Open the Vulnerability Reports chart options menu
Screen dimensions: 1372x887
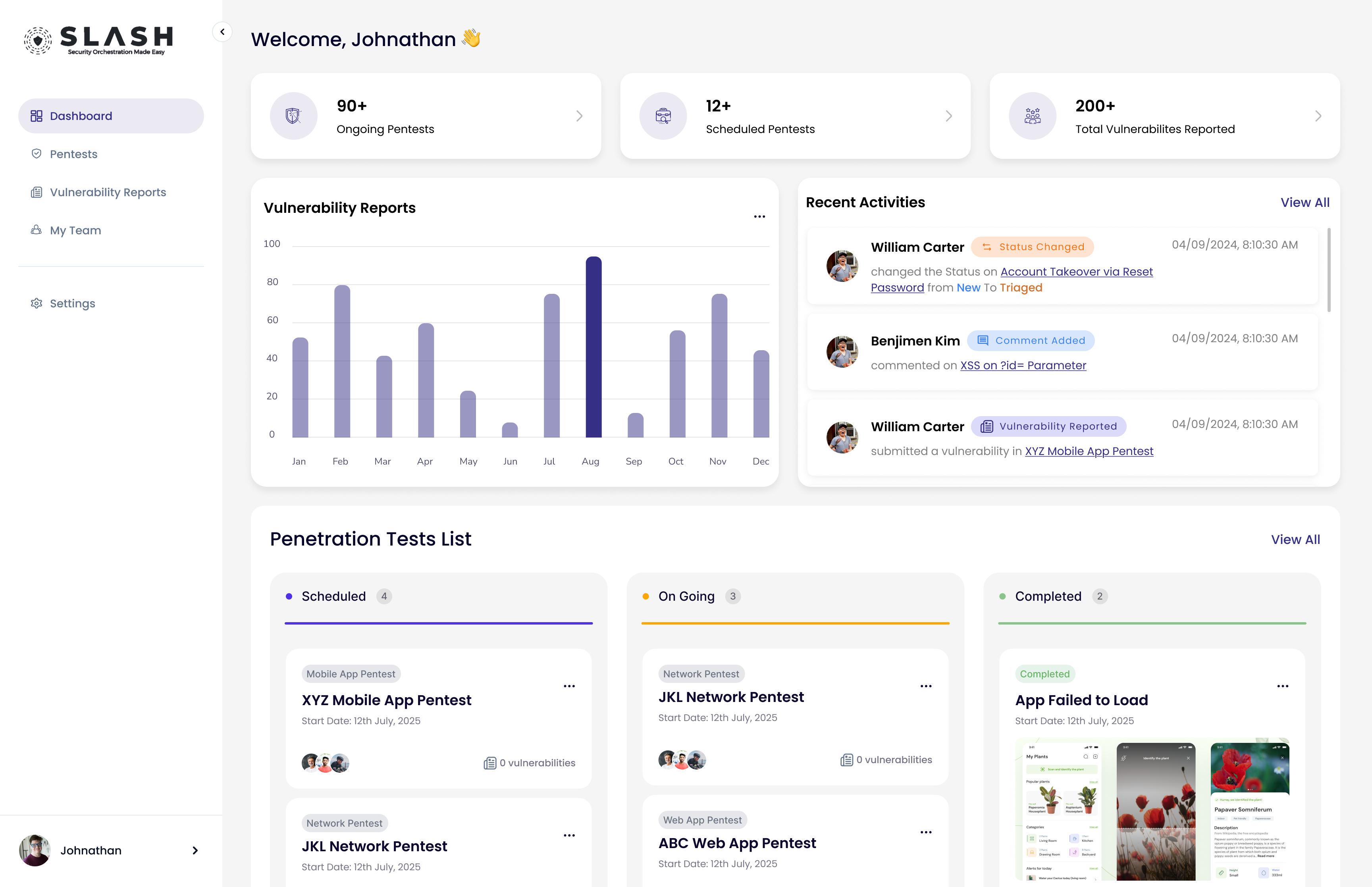coord(759,216)
